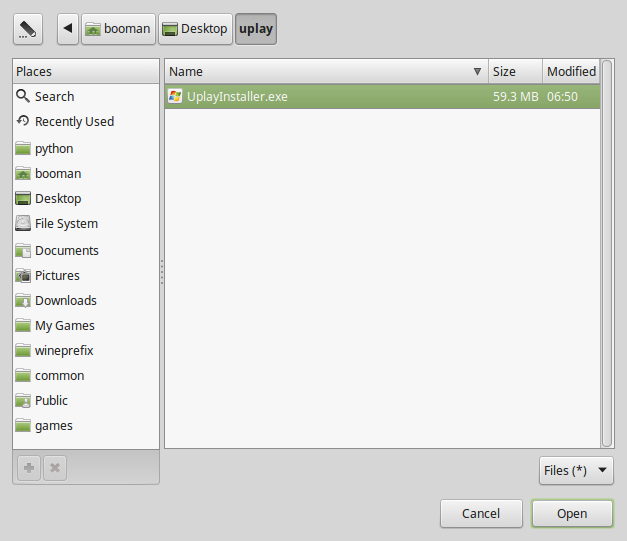627x541 pixels.
Task: Open Recently Used in Places
Action: 74,121
